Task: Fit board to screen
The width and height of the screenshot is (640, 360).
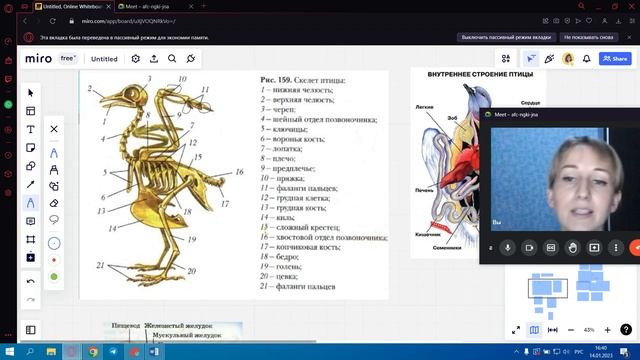Action: 553,330
